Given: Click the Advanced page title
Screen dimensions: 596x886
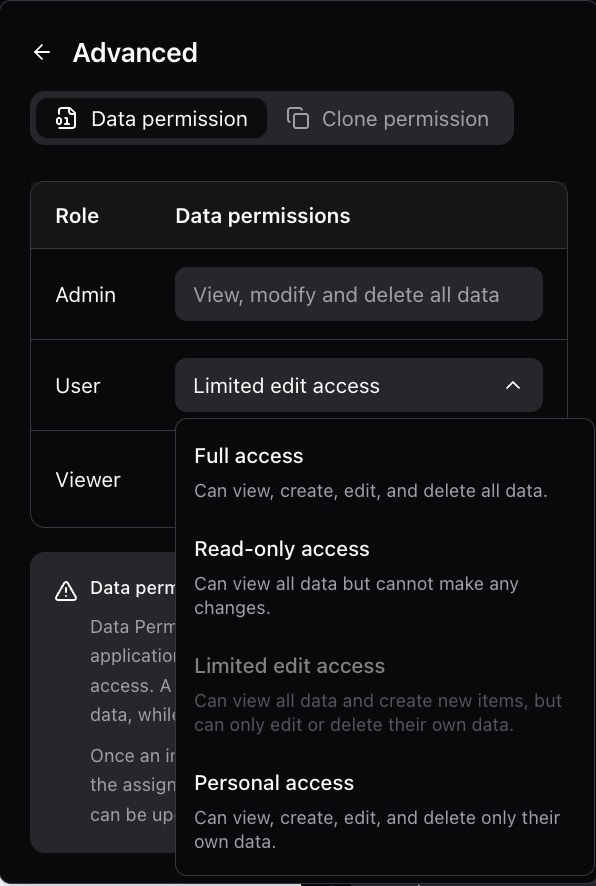Looking at the screenshot, I should coord(135,52).
